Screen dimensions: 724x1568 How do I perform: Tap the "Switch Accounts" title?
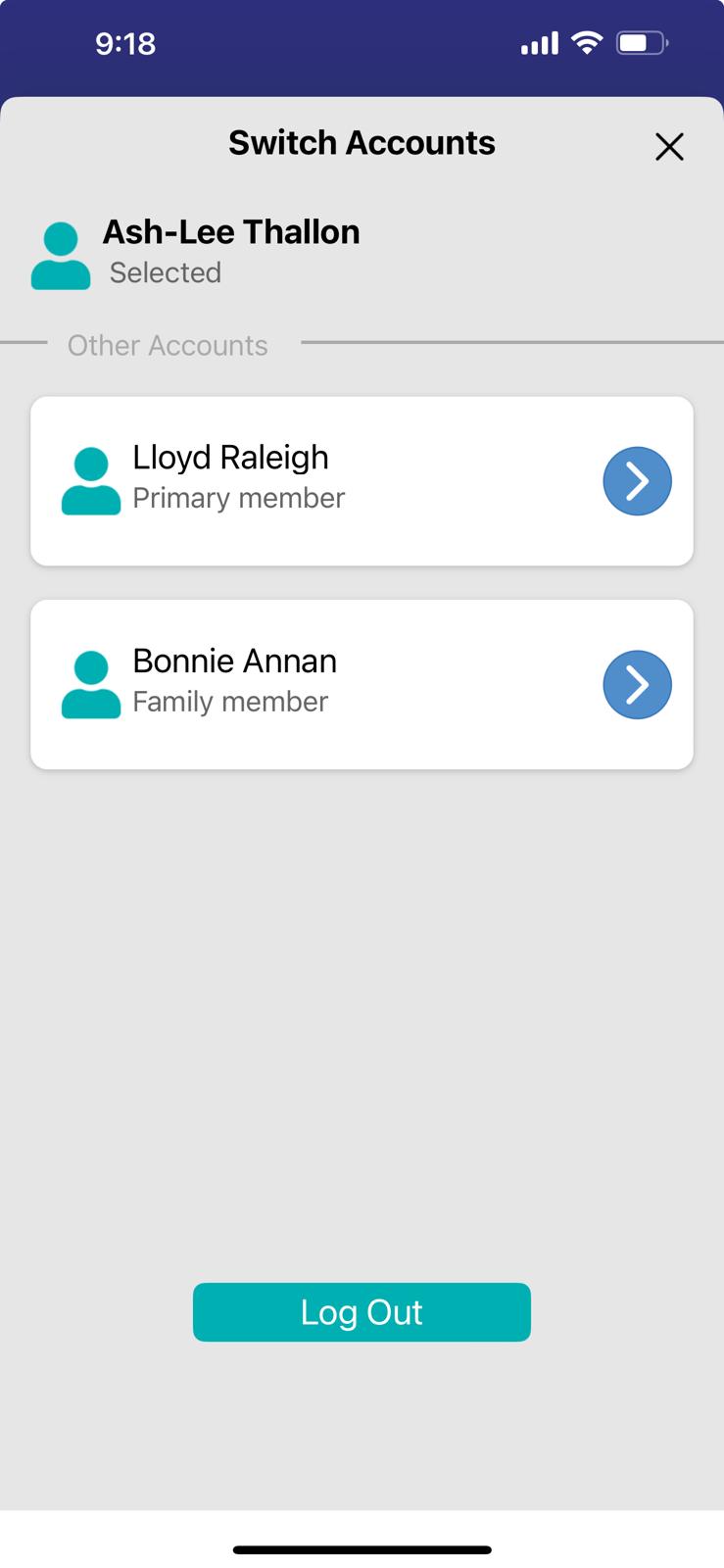click(362, 143)
